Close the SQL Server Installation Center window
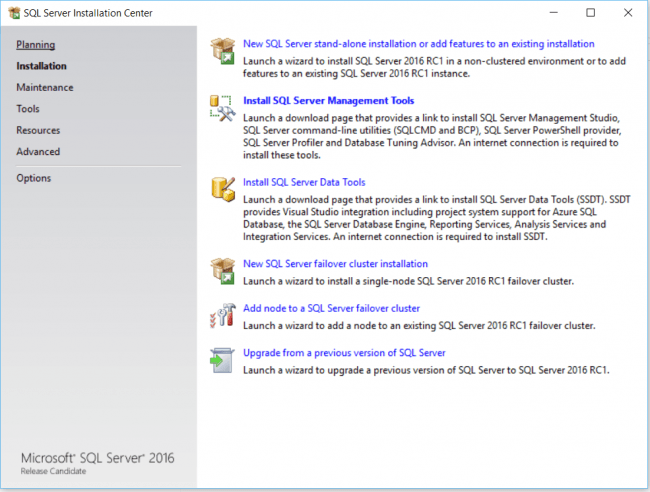The image size is (650, 492). tap(628, 13)
